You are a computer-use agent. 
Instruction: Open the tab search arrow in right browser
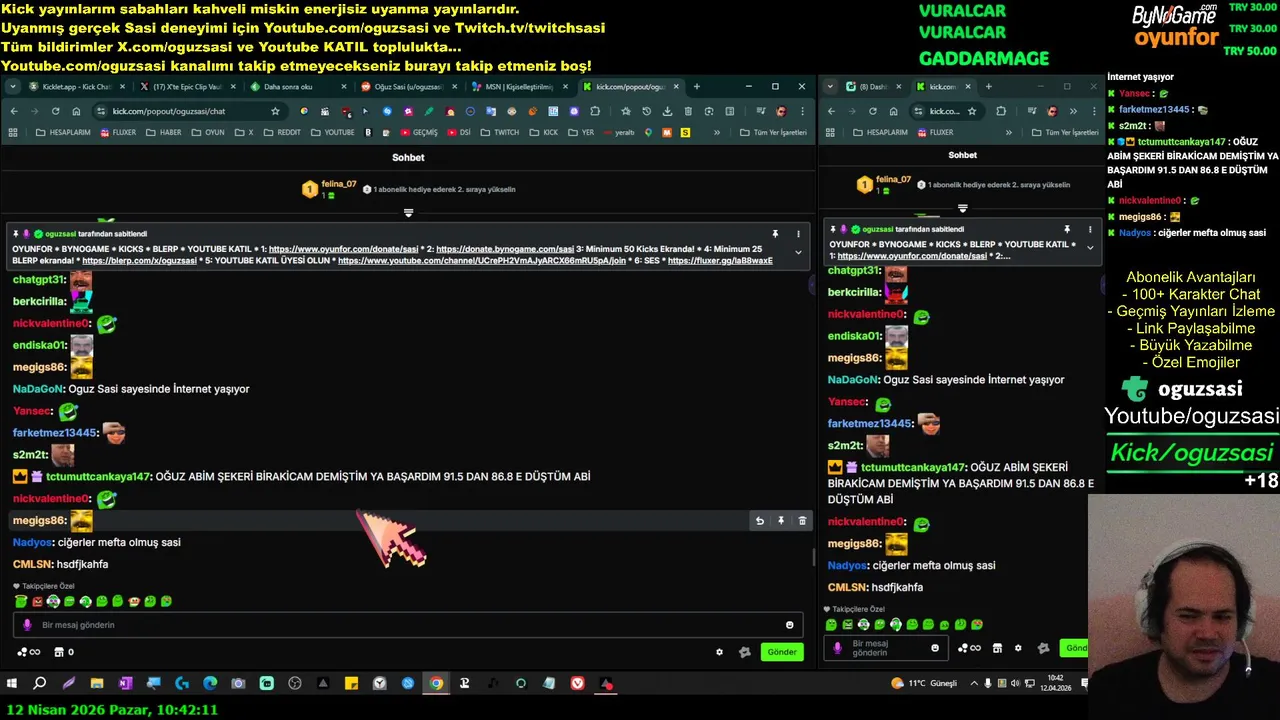click(831, 87)
